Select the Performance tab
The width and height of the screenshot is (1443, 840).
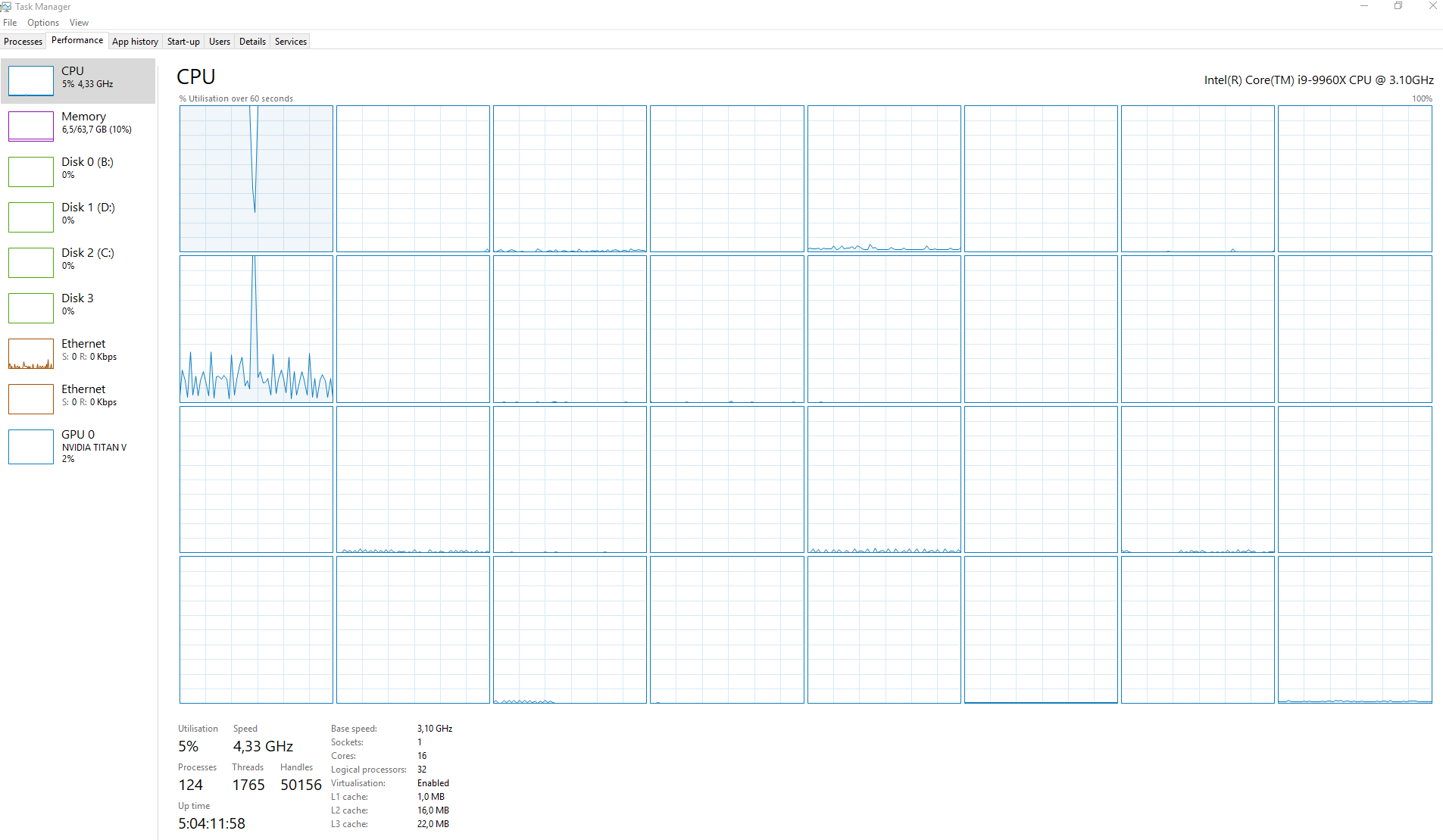pyautogui.click(x=77, y=40)
